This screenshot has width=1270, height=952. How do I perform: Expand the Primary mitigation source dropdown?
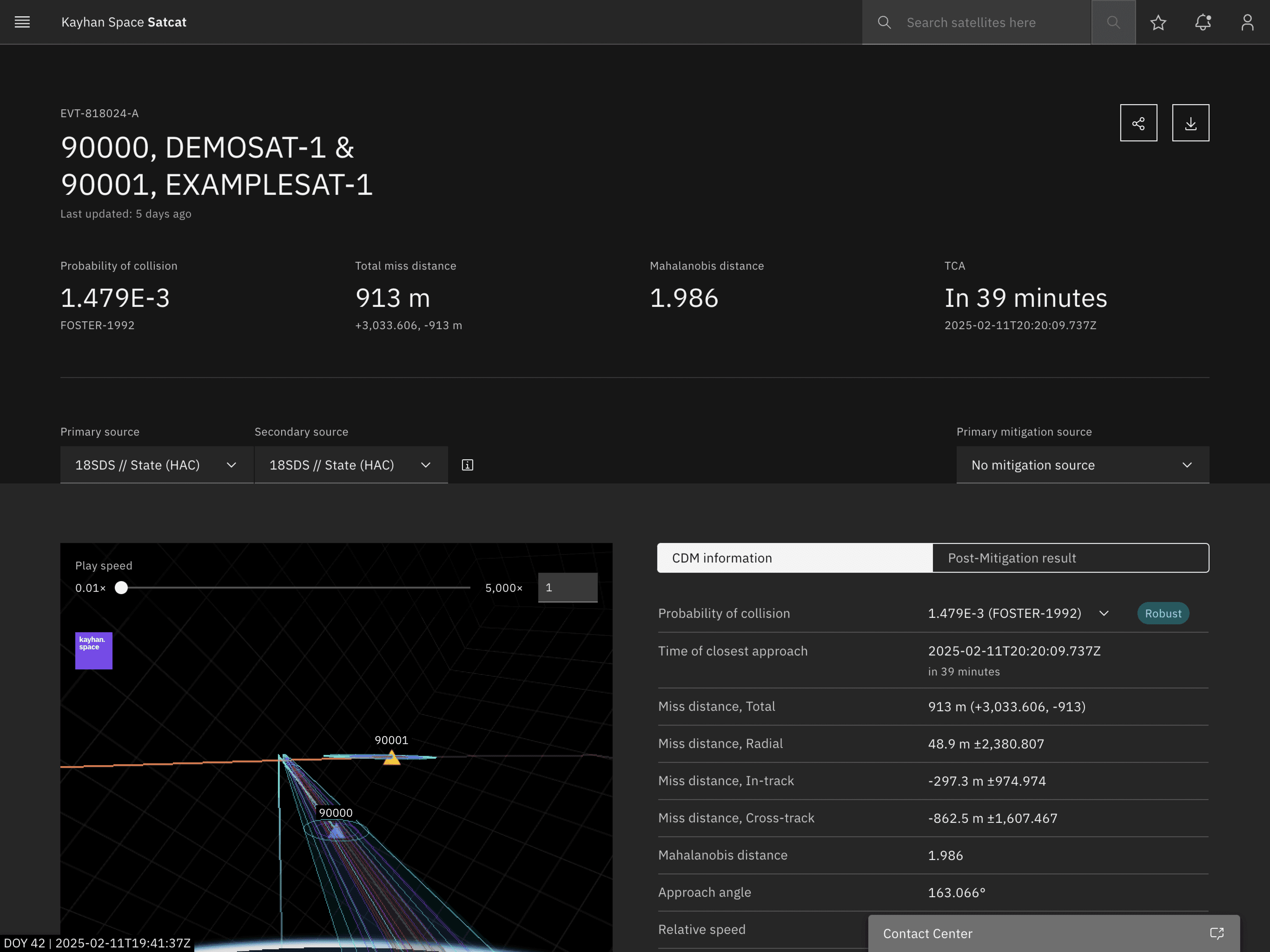coord(1082,464)
